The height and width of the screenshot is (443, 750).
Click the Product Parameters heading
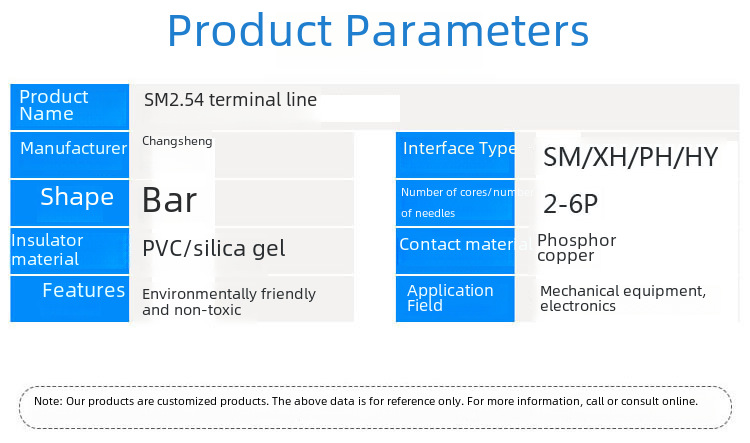coord(378,31)
